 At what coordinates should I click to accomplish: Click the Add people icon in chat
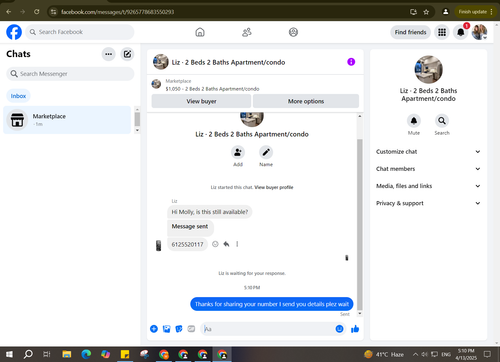[x=238, y=152]
